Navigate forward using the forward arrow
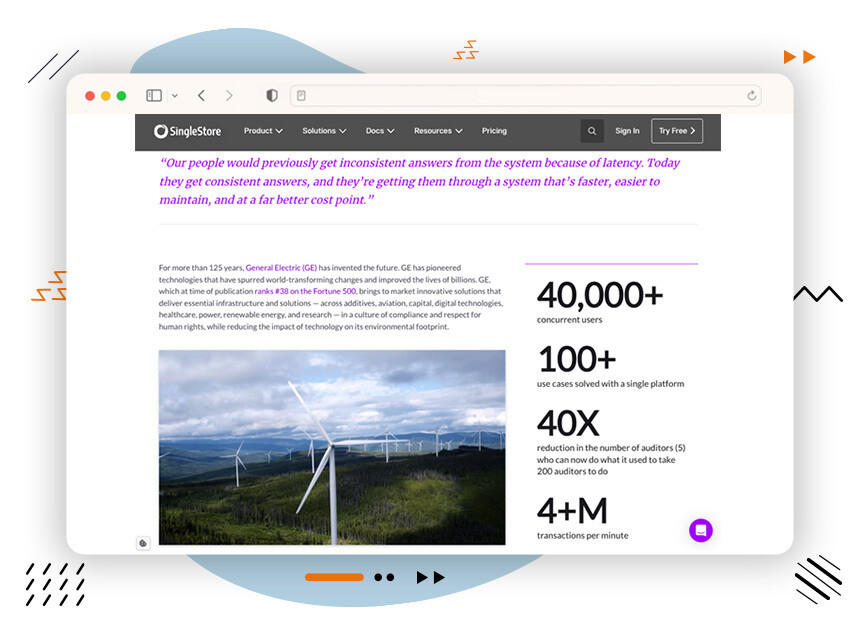This screenshot has height=628, width=860. coord(229,95)
